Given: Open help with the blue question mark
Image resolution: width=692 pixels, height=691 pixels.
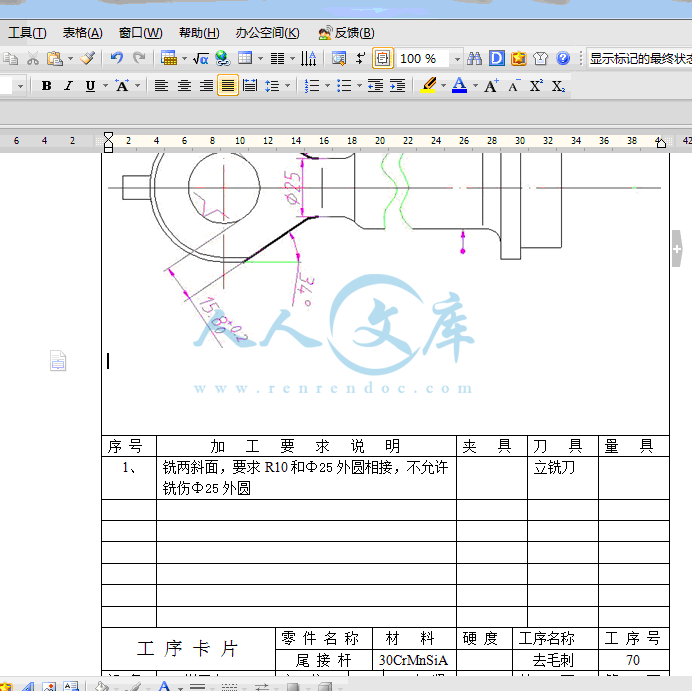Looking at the screenshot, I should click(x=563, y=58).
